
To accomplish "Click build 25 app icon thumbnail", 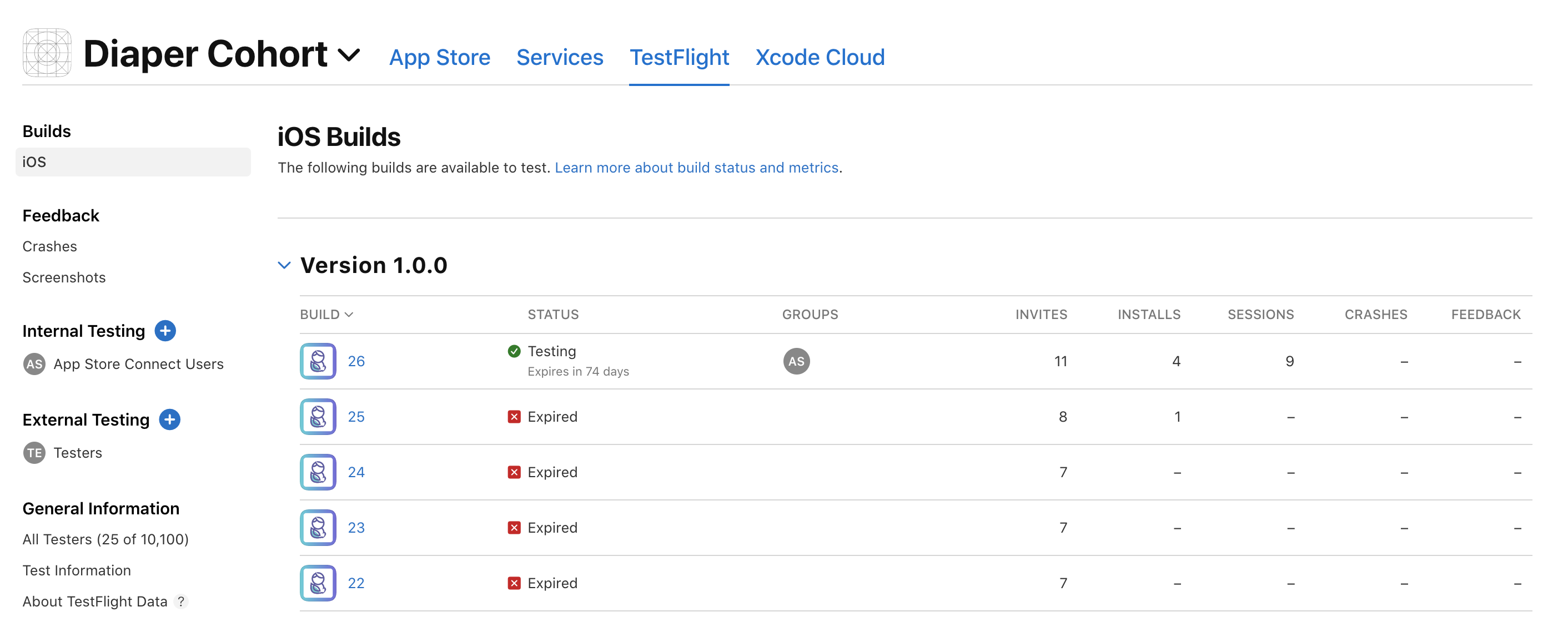I will pyautogui.click(x=318, y=417).
